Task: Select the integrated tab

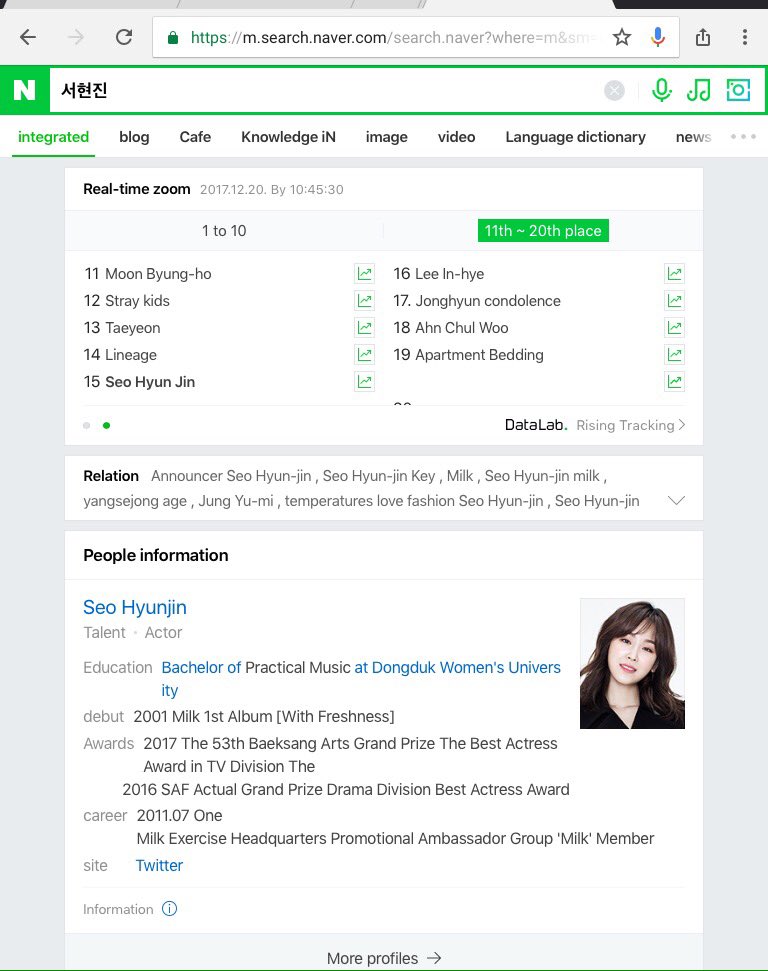Action: [53, 137]
